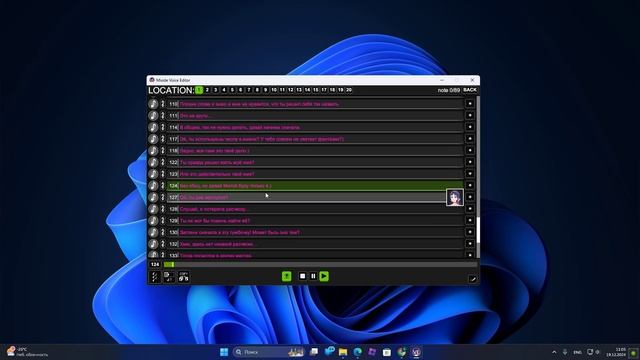Image resolution: width=640 pixels, height=360 pixels.
Task: Click the vertical scrollbar of the line list
Action: tap(478, 177)
